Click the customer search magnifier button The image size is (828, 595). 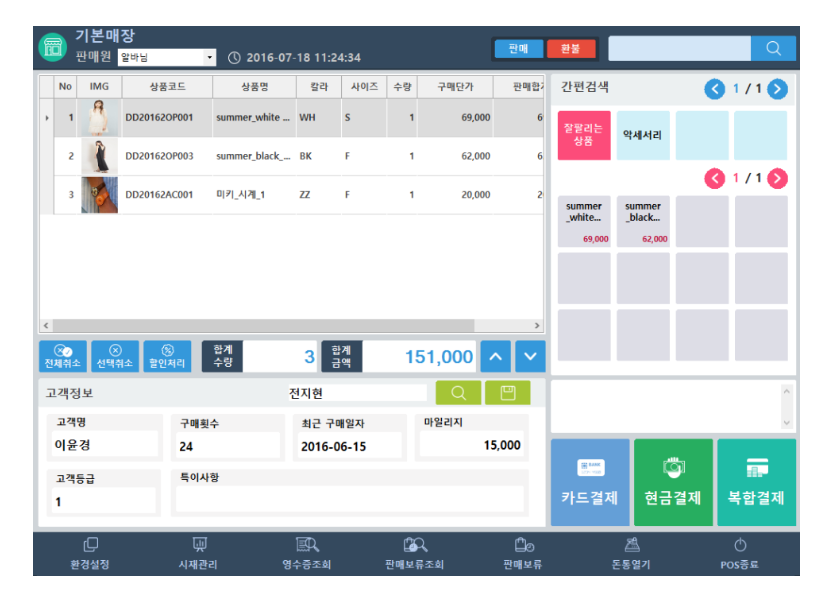point(457,393)
